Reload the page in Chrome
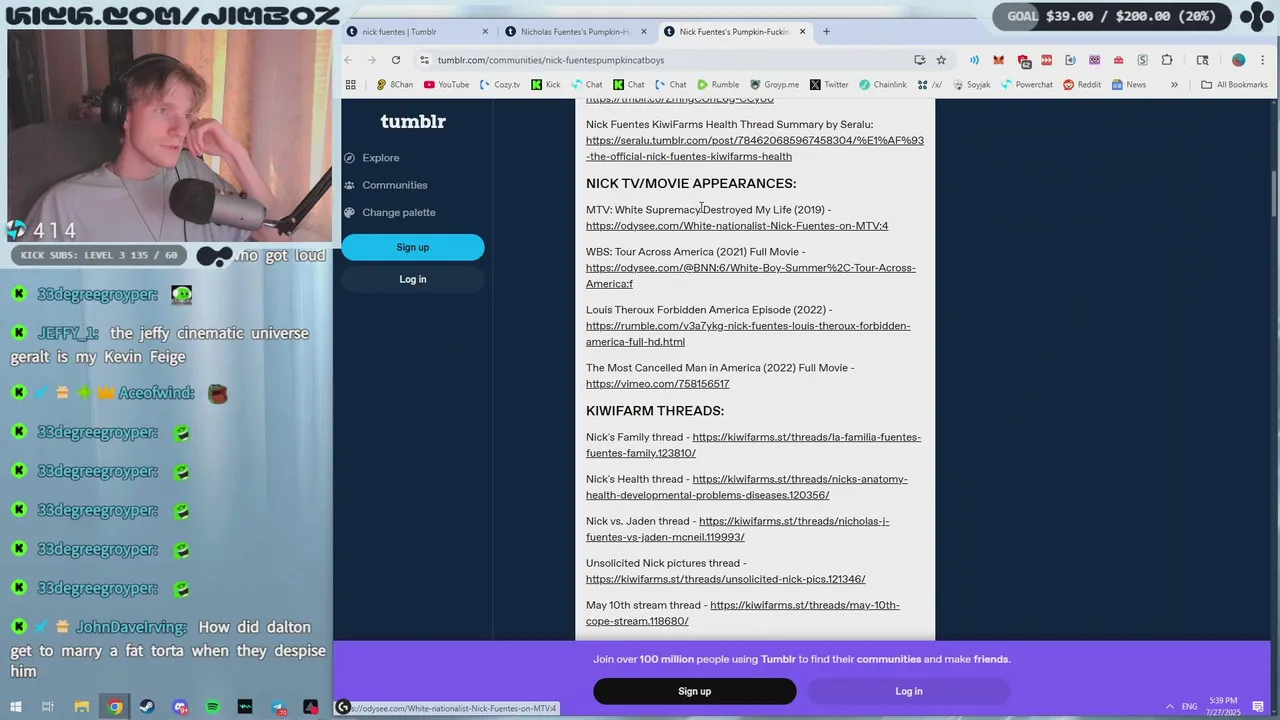 click(396, 60)
